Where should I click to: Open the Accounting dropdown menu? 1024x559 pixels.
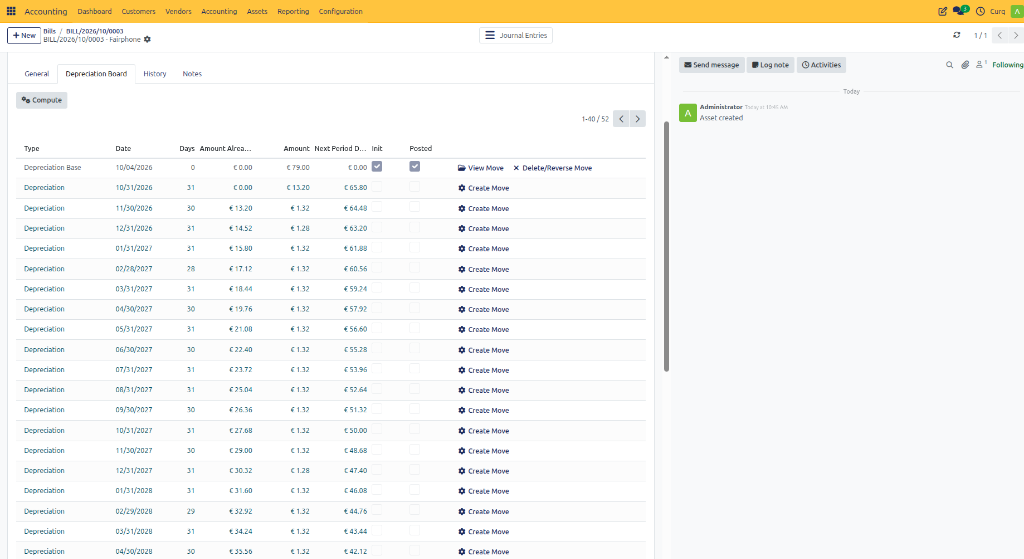pyautogui.click(x=219, y=11)
